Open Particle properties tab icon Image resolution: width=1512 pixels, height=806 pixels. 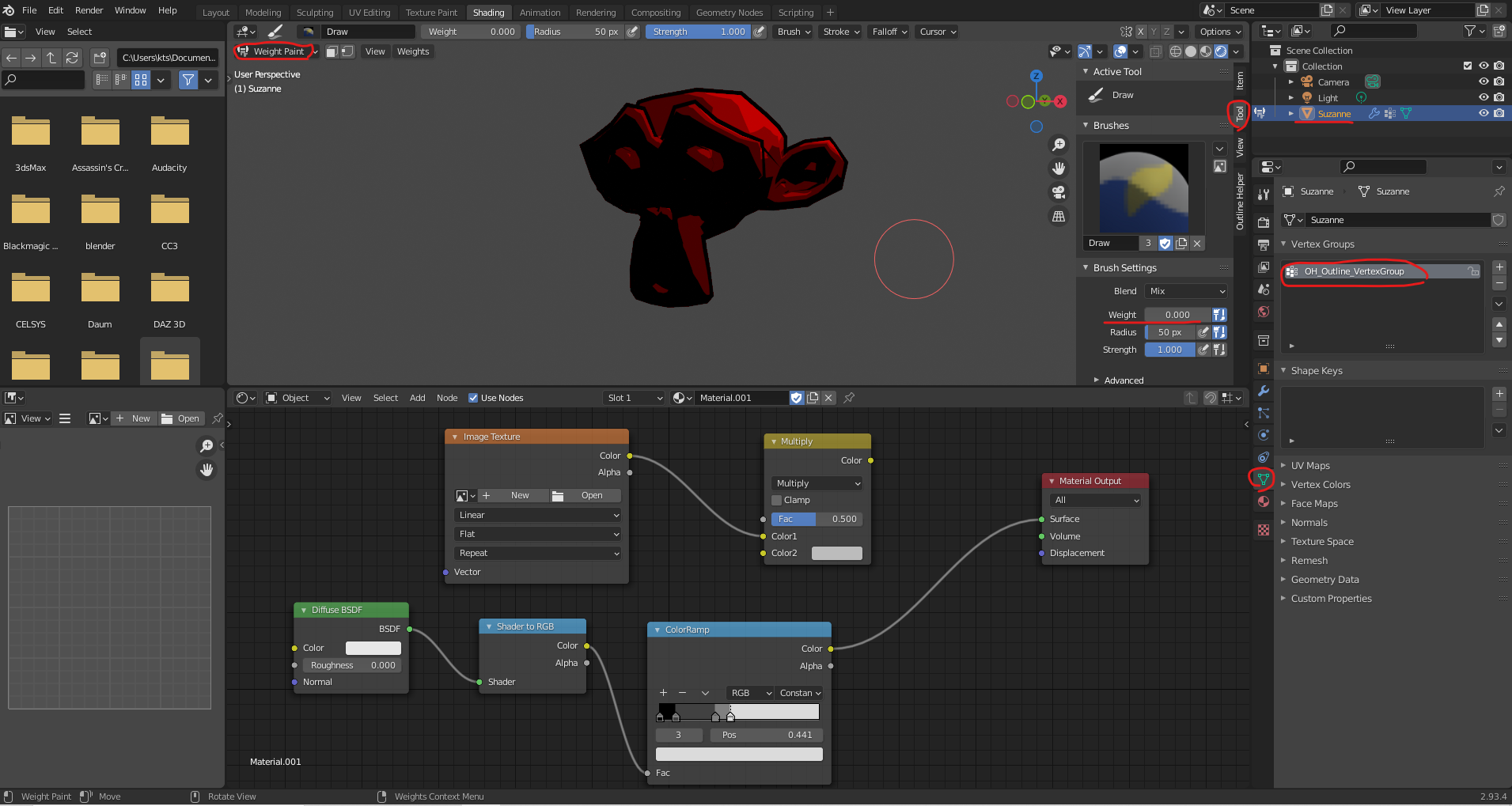tap(1264, 413)
